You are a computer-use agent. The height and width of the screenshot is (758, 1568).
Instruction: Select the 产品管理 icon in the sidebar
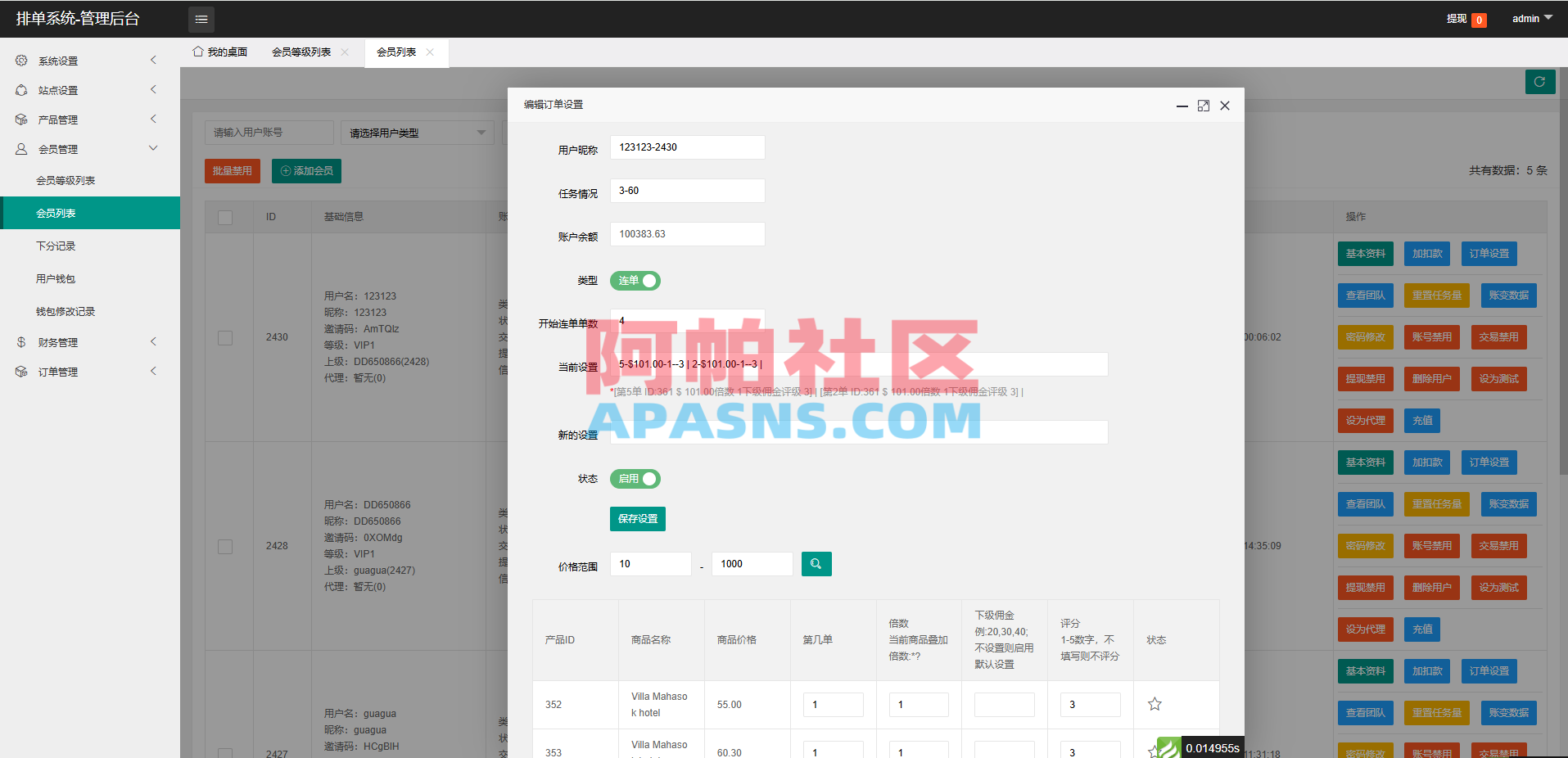click(20, 119)
